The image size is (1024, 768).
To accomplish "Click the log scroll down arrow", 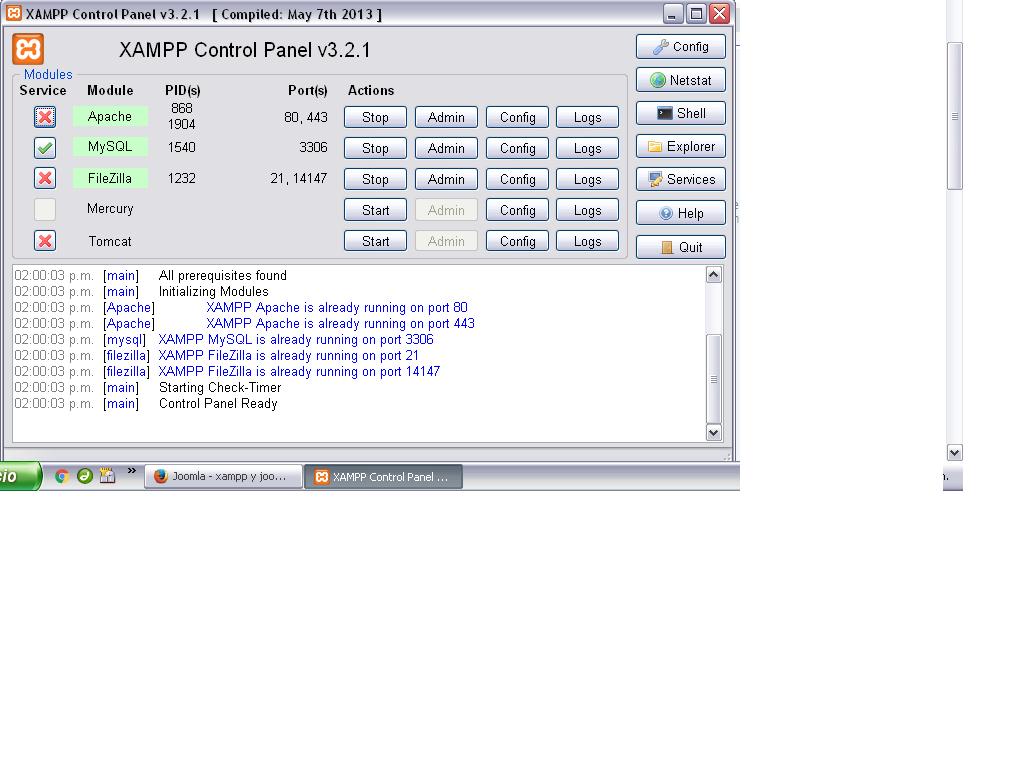I will tap(714, 432).
